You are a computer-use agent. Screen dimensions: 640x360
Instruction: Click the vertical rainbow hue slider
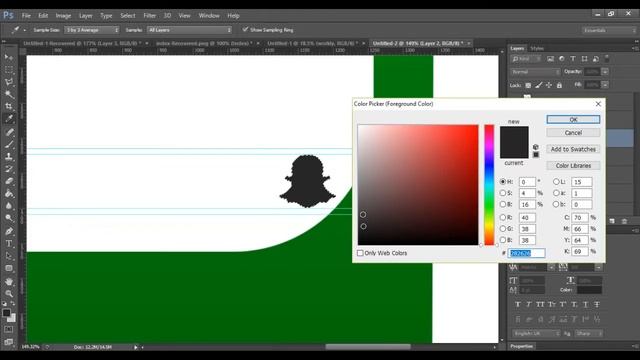point(489,185)
